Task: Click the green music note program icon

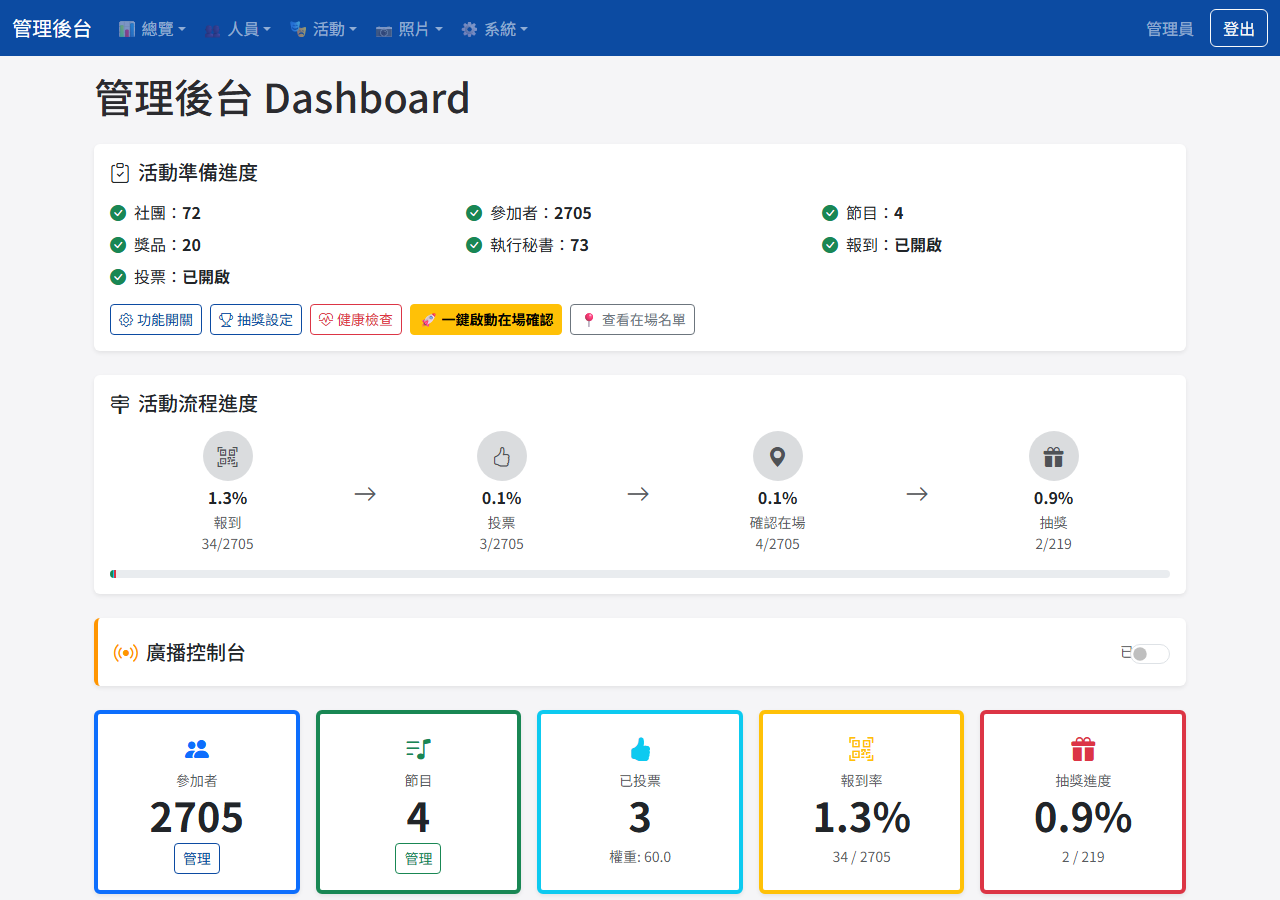Action: click(x=418, y=749)
